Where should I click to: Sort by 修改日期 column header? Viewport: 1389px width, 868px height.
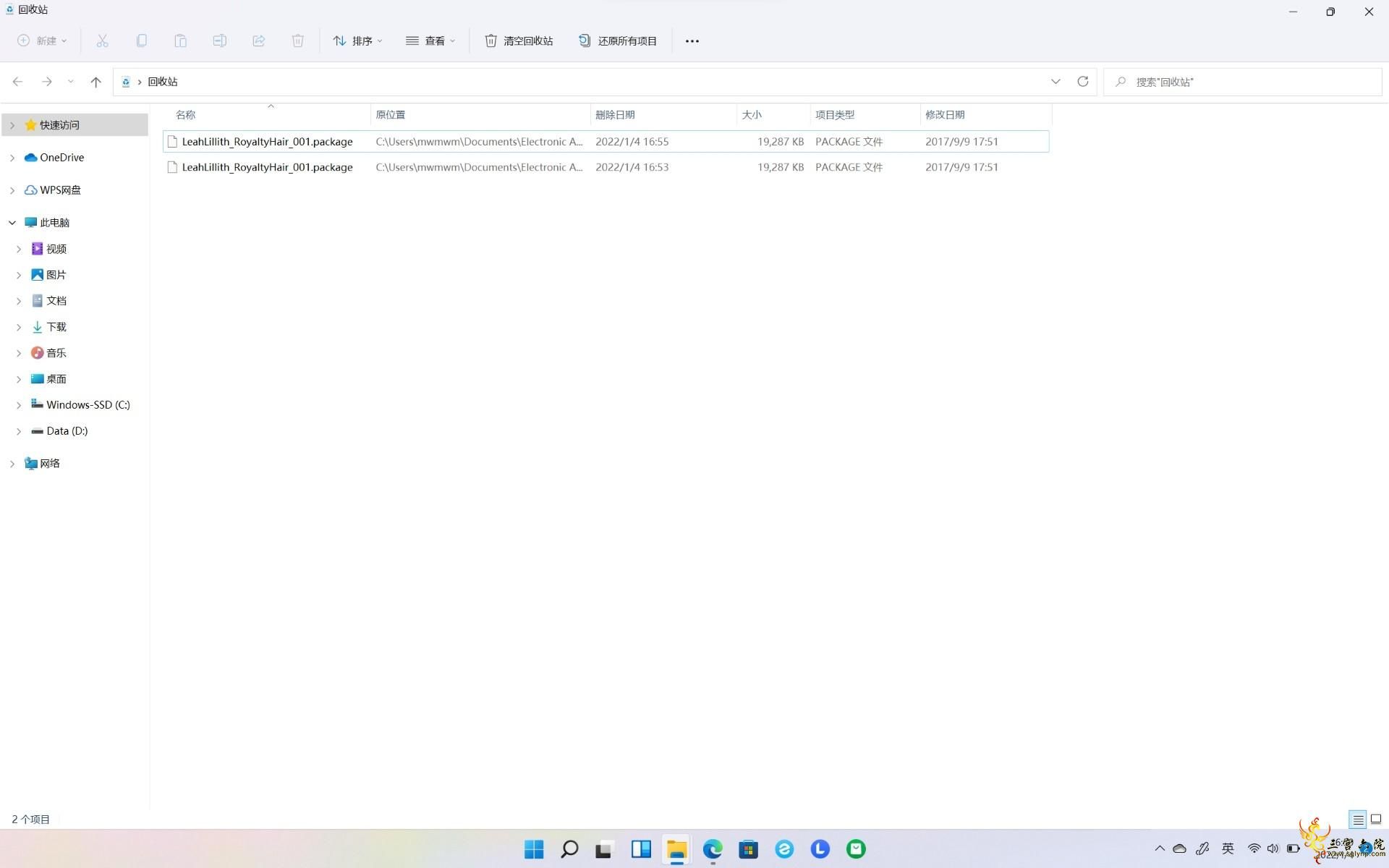(945, 115)
